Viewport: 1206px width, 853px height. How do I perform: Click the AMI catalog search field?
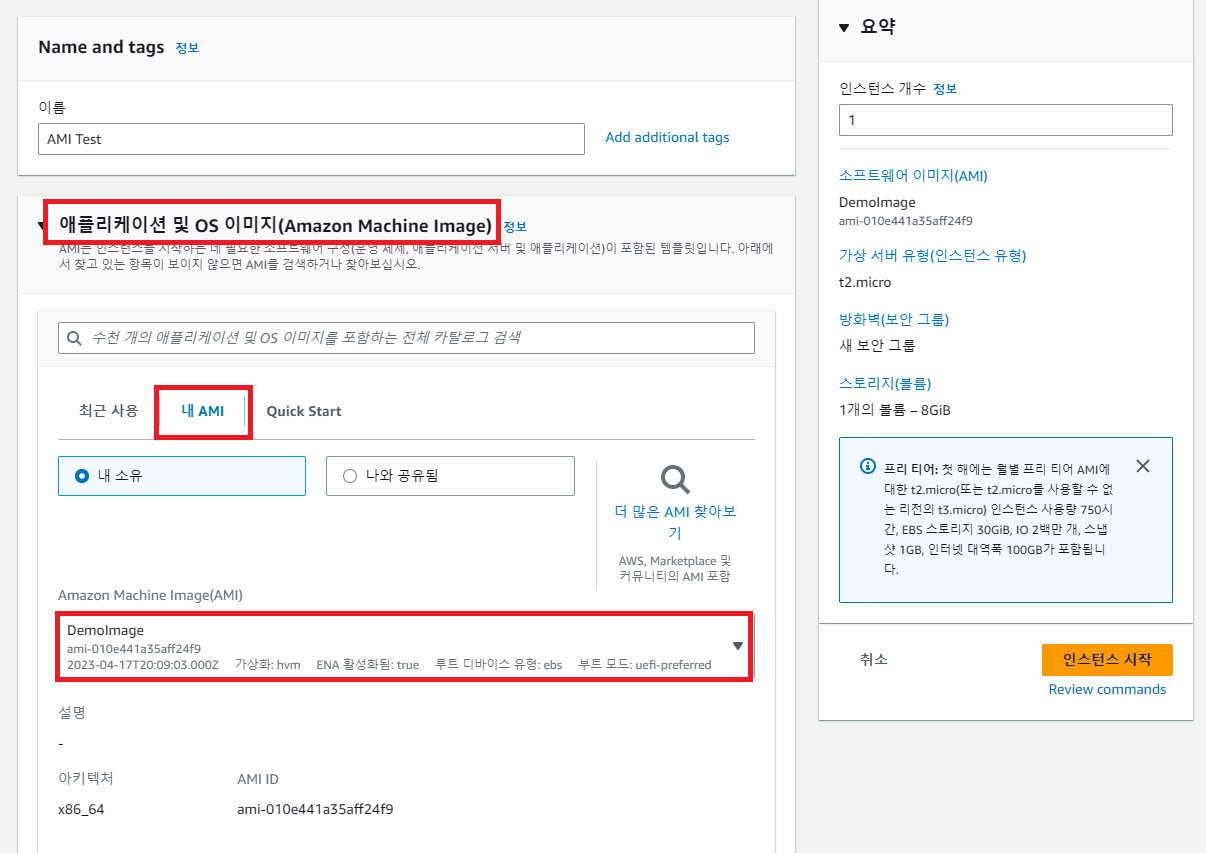[406, 338]
